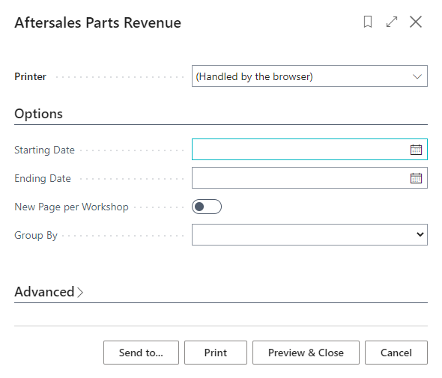Close the Aftersales Parts Revenue dialog
Viewport: 442px width, 378px height.
[x=416, y=22]
